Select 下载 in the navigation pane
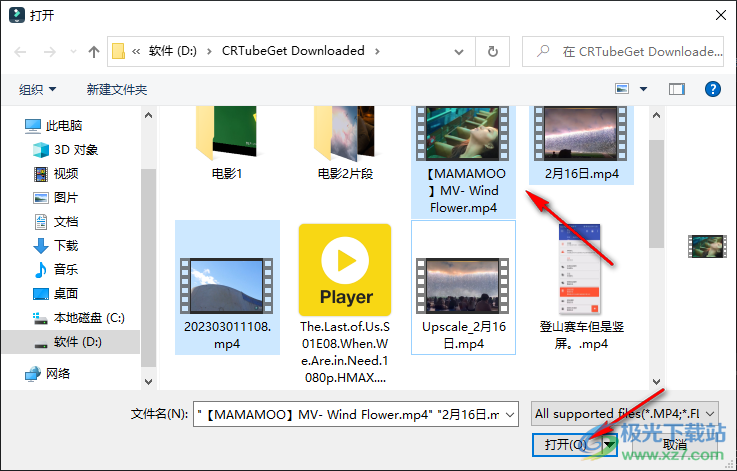 (66, 246)
